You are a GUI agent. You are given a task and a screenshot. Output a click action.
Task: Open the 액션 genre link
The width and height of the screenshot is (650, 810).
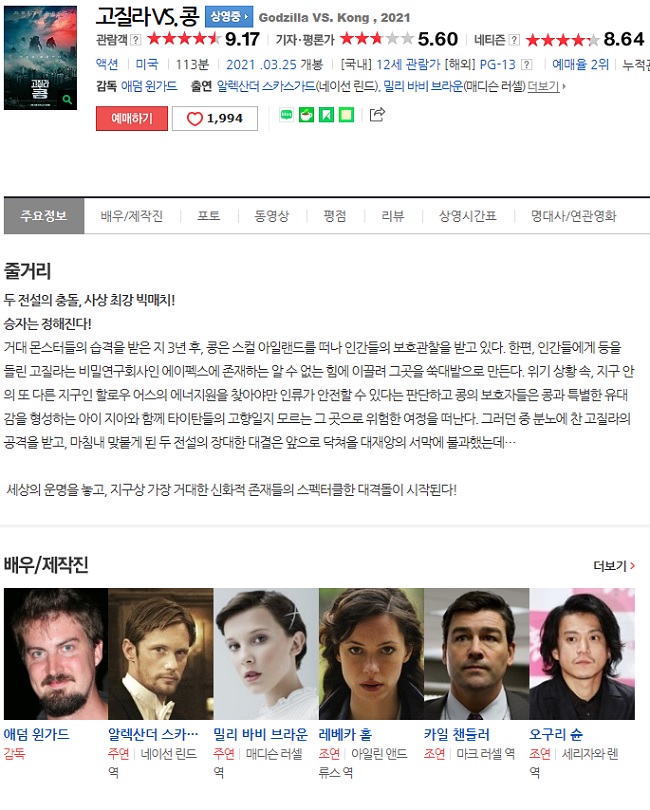tap(107, 65)
